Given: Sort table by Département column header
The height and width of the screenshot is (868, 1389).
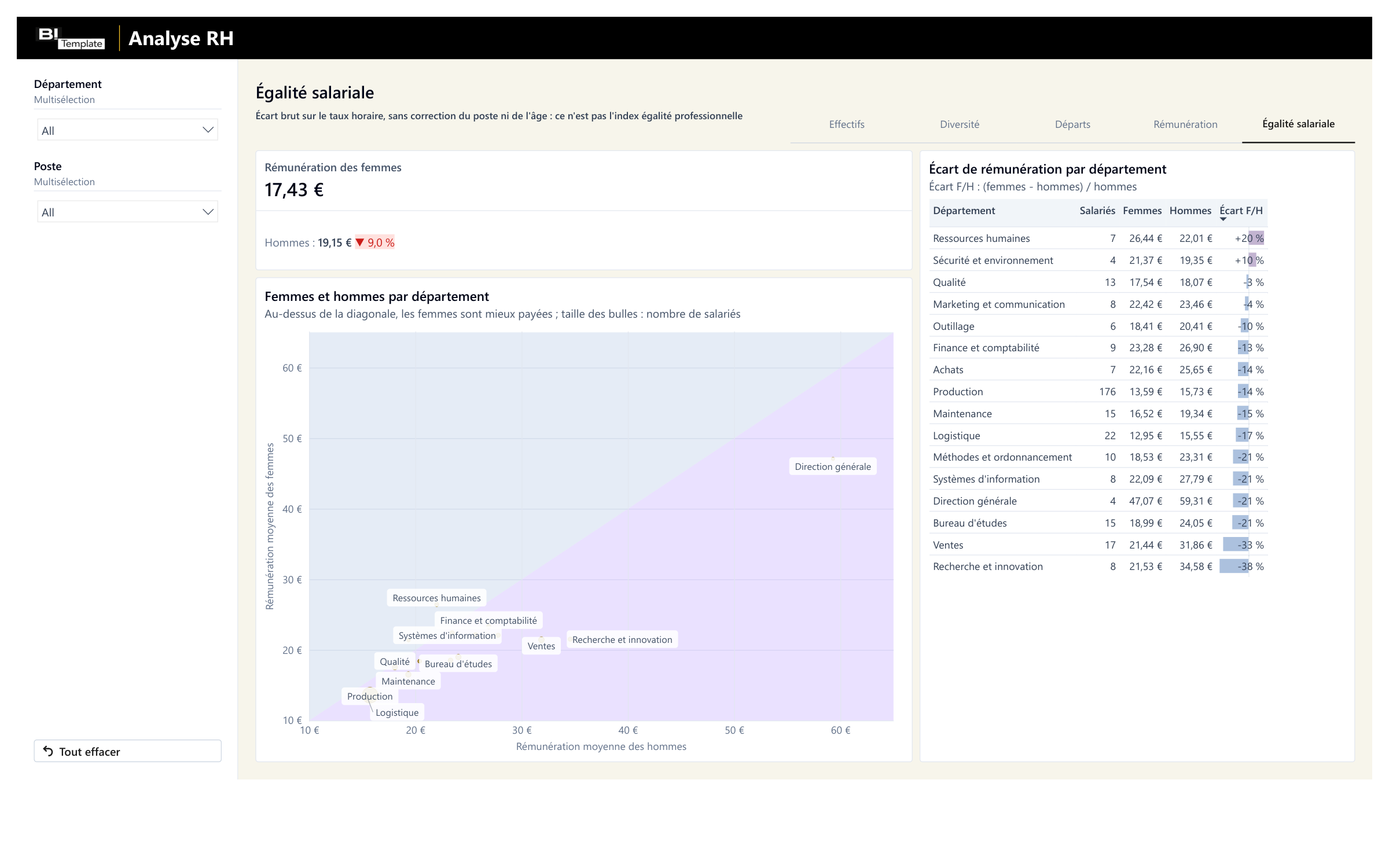Looking at the screenshot, I should (x=964, y=211).
